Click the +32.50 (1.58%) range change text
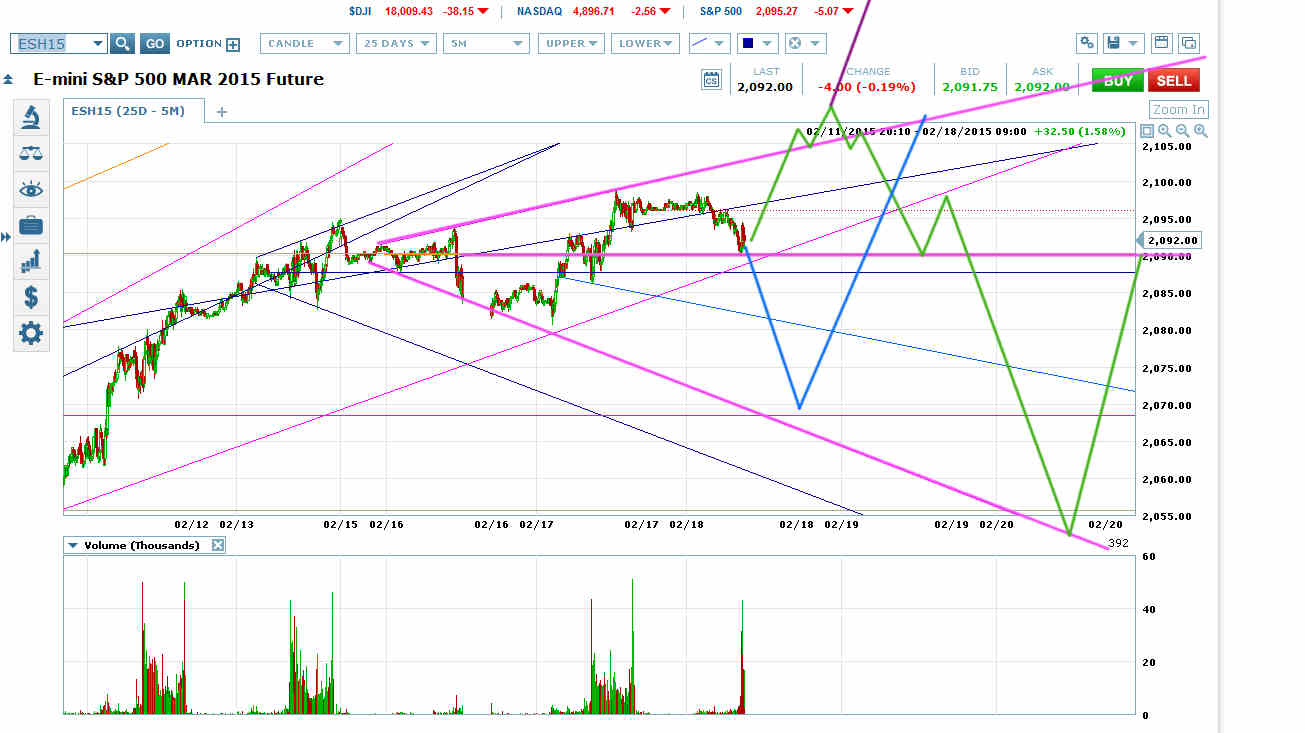The height and width of the screenshot is (733, 1305). coord(1079,131)
